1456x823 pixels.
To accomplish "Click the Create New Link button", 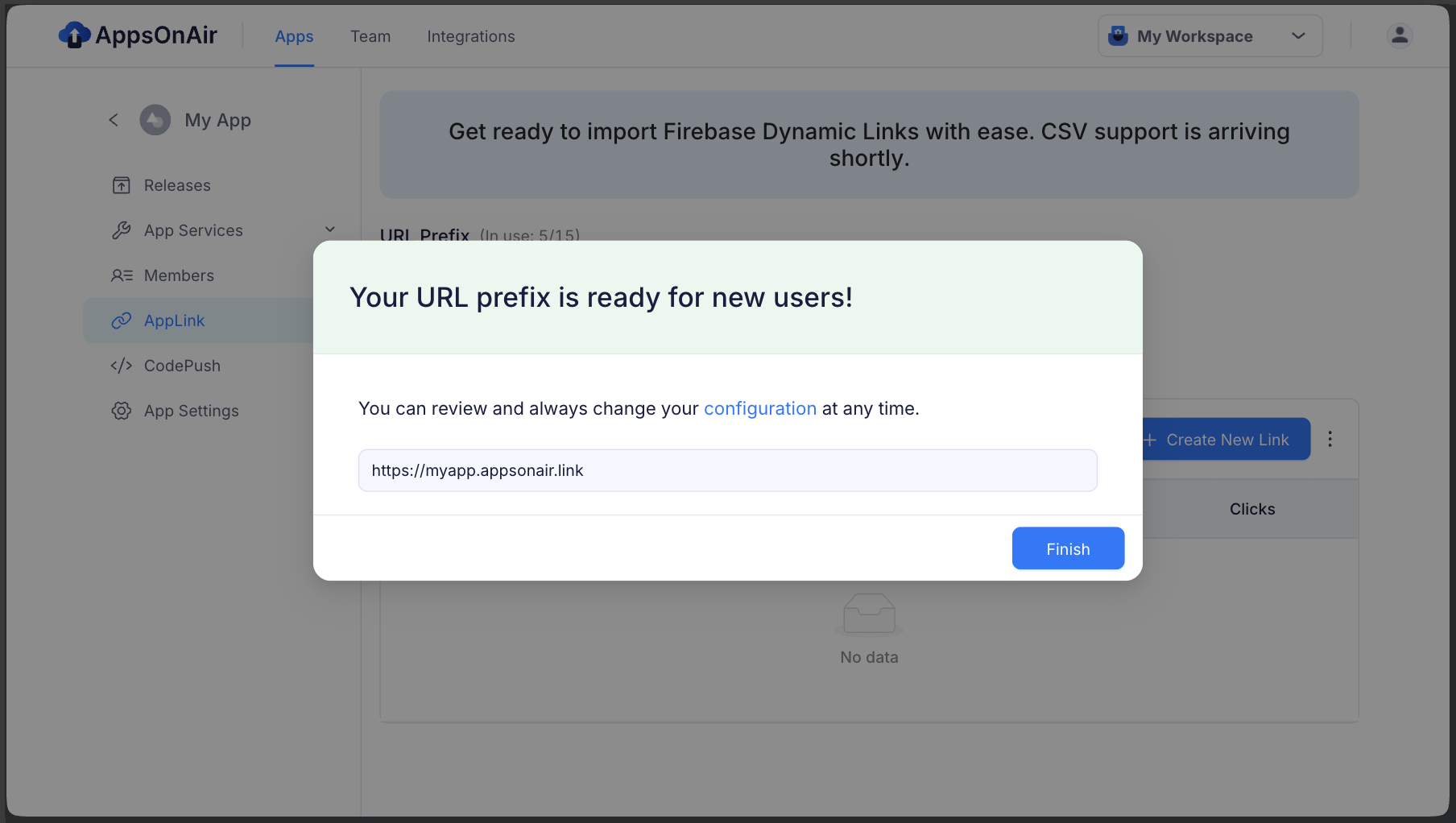I will (x=1226, y=439).
